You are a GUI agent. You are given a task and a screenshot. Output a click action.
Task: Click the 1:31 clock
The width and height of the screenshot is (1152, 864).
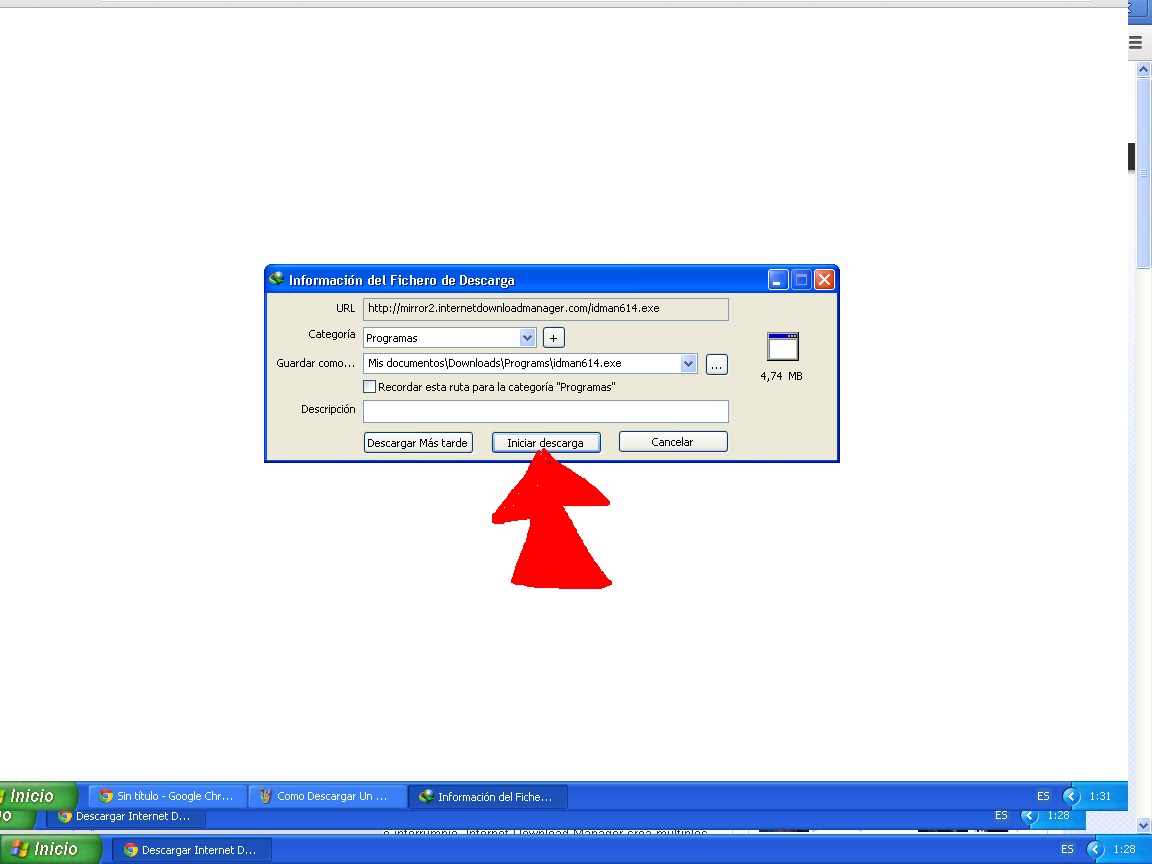pos(1100,796)
